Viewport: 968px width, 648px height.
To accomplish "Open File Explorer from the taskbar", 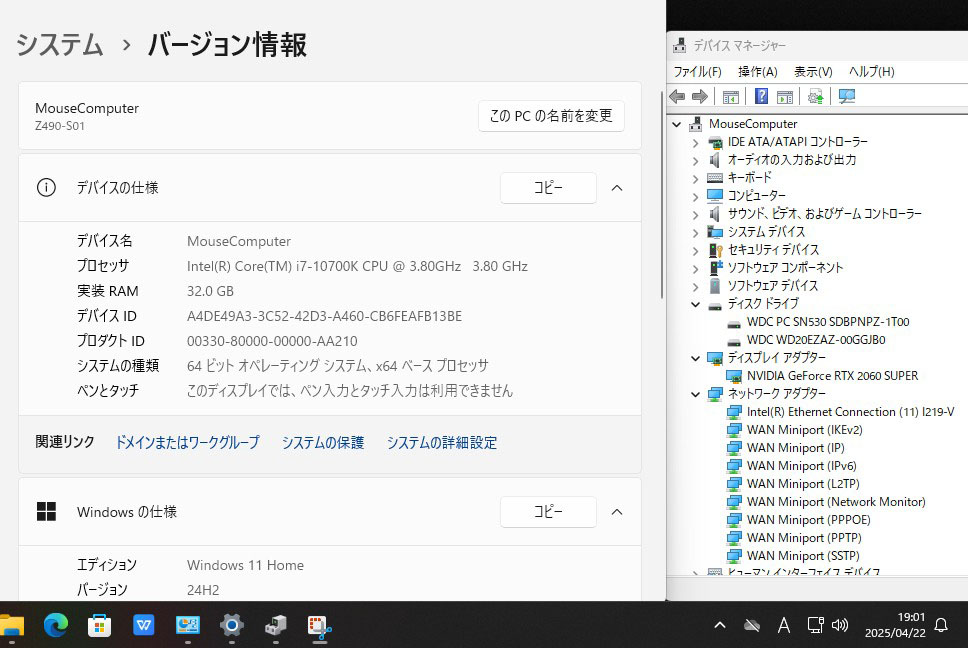I will [11, 626].
